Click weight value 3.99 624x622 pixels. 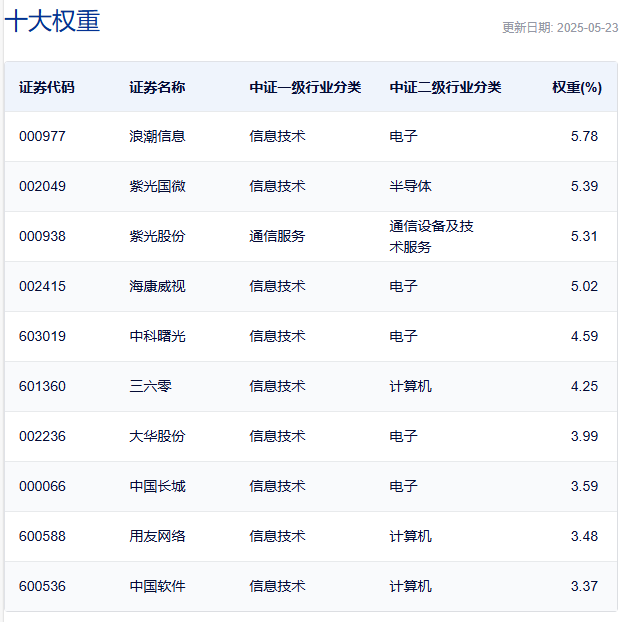(x=584, y=437)
